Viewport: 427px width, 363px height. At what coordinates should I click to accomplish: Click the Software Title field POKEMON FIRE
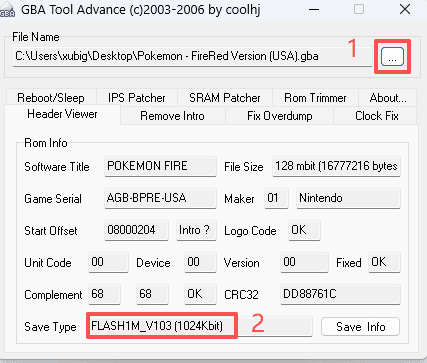click(160, 166)
